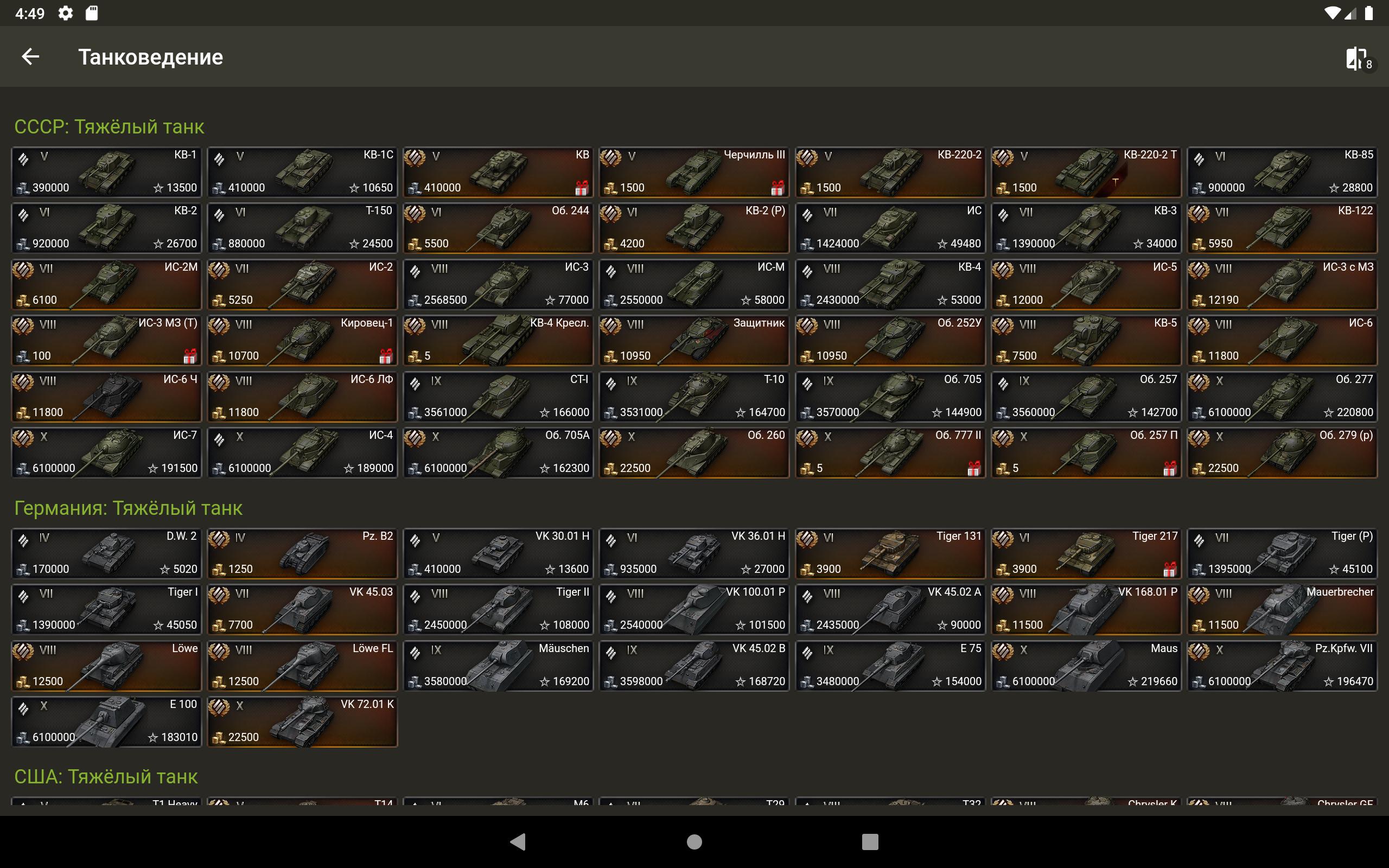Open the Tiger 131 tank card

[890, 553]
